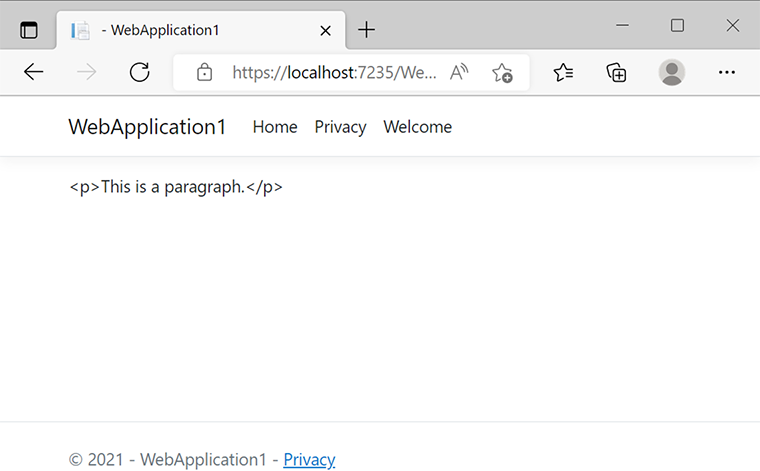
Task: Open the tab actions menu icon
Action: (29, 30)
